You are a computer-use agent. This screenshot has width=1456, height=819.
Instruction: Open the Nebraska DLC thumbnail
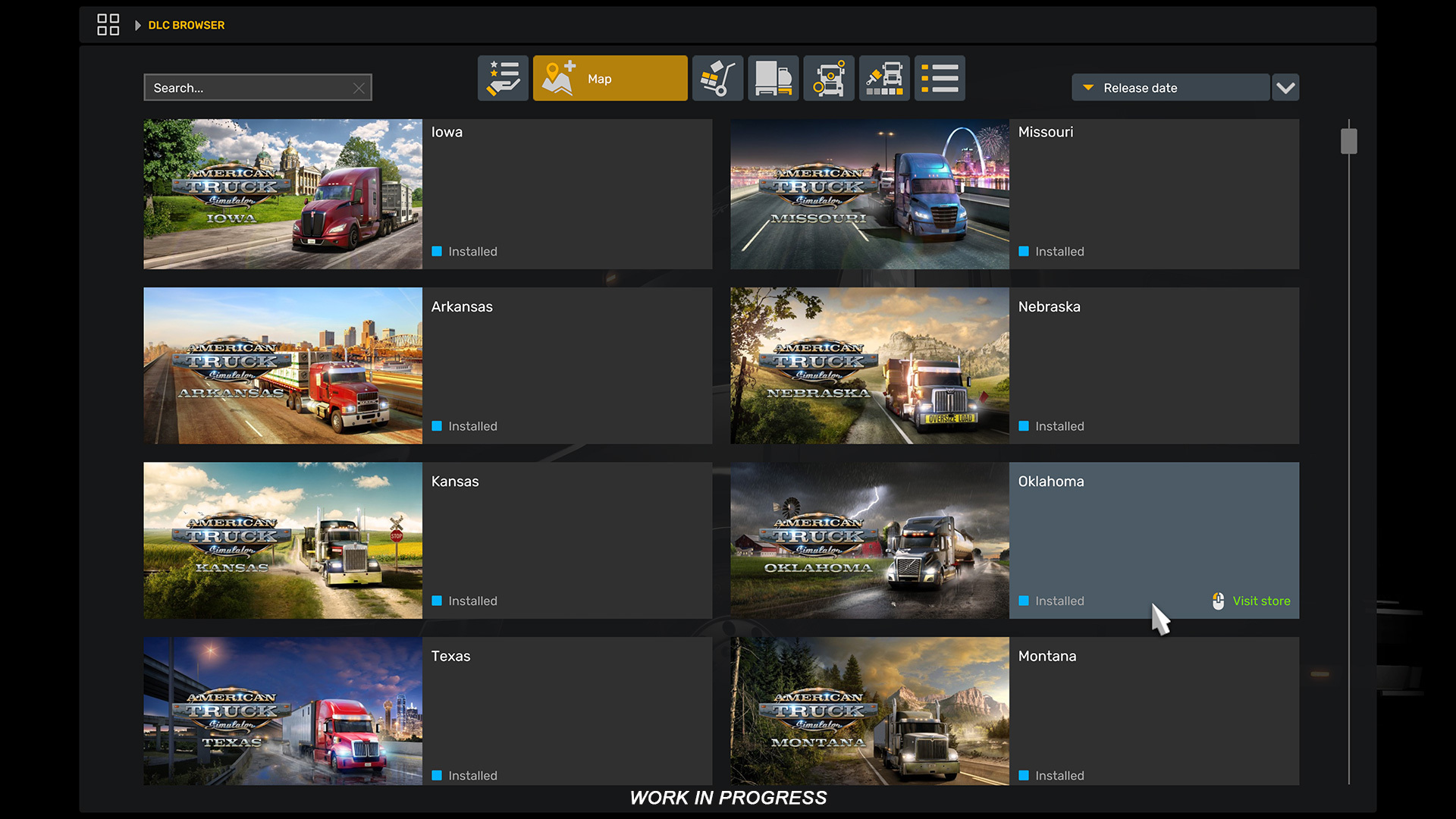870,366
